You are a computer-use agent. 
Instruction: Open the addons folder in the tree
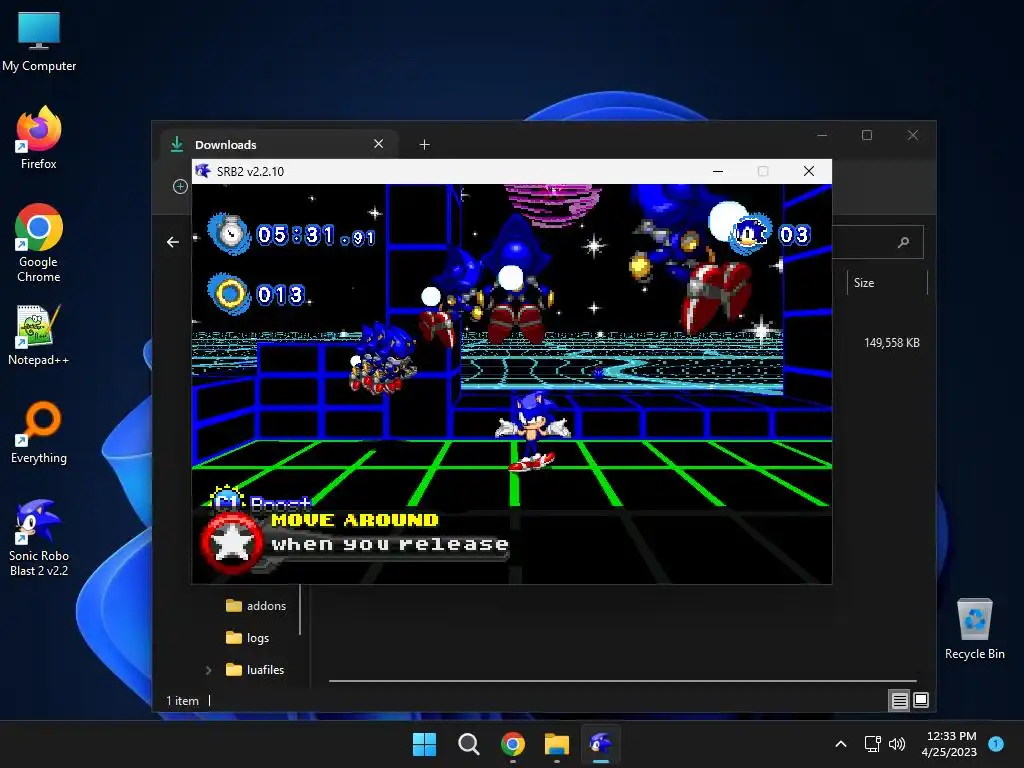coord(256,606)
